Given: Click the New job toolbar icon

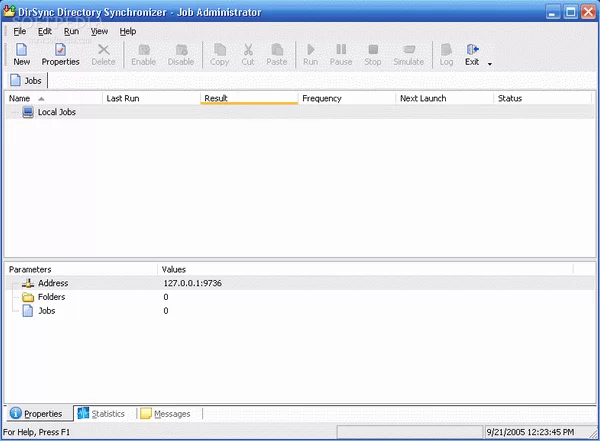Looking at the screenshot, I should 21,54.
